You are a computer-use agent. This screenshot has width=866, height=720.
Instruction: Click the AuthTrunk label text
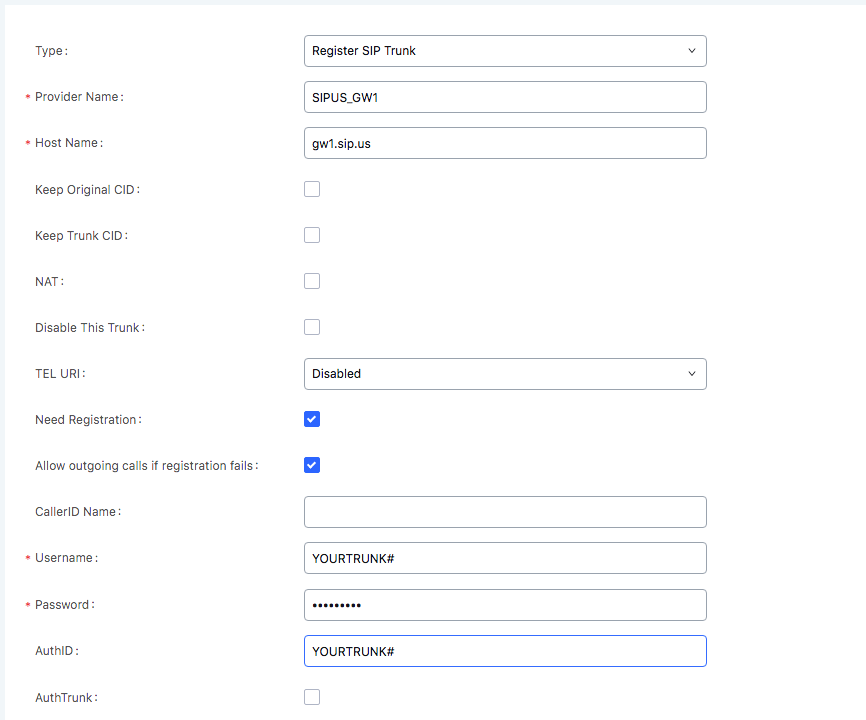click(x=66, y=698)
